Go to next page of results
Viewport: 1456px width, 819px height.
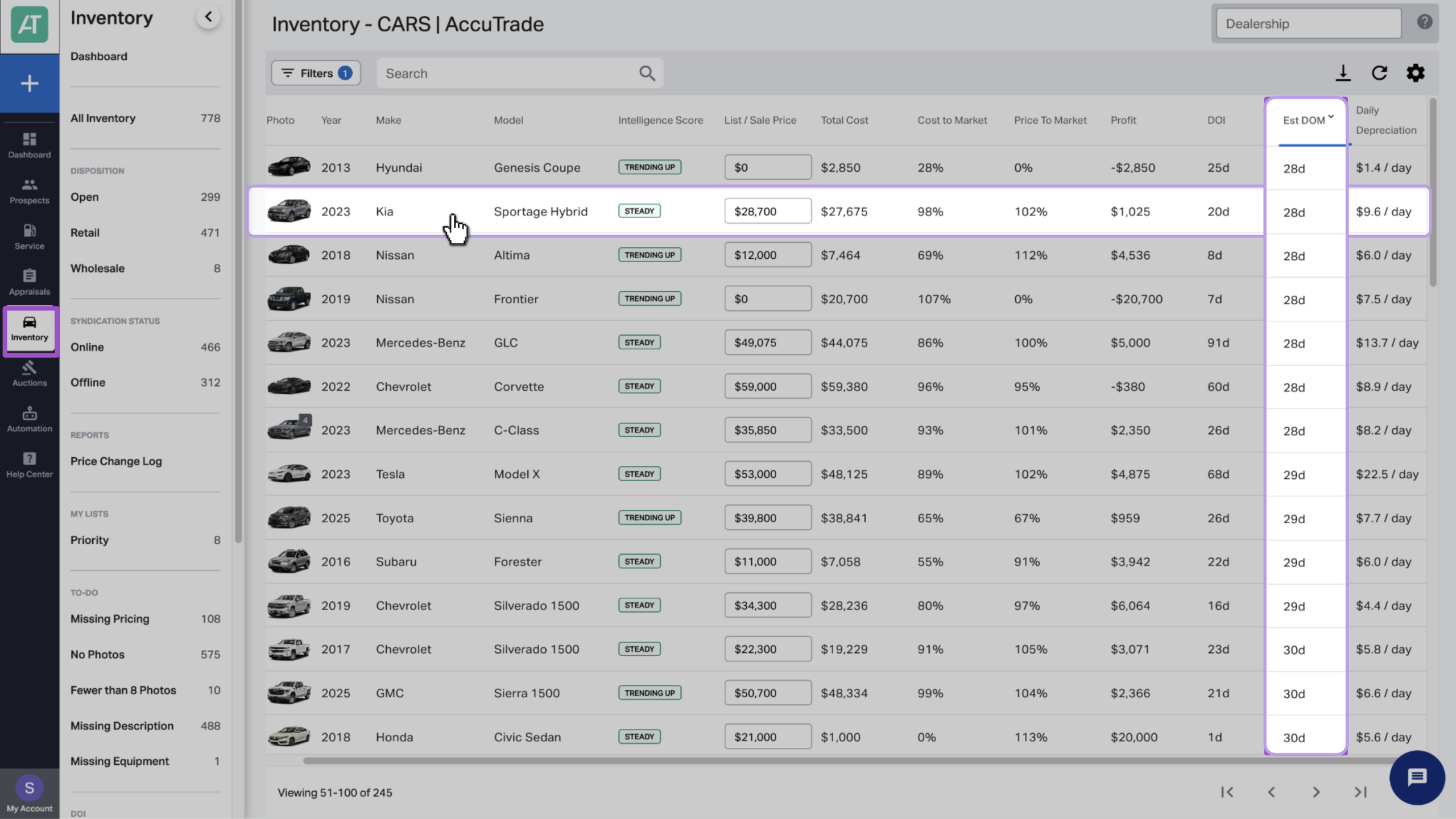[x=1316, y=792]
